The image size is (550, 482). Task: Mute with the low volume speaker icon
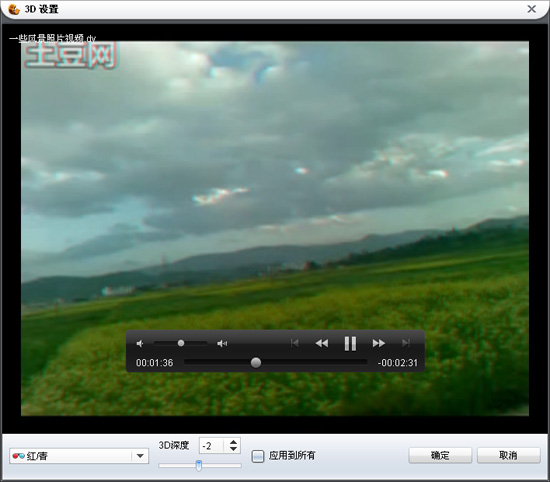(x=140, y=343)
